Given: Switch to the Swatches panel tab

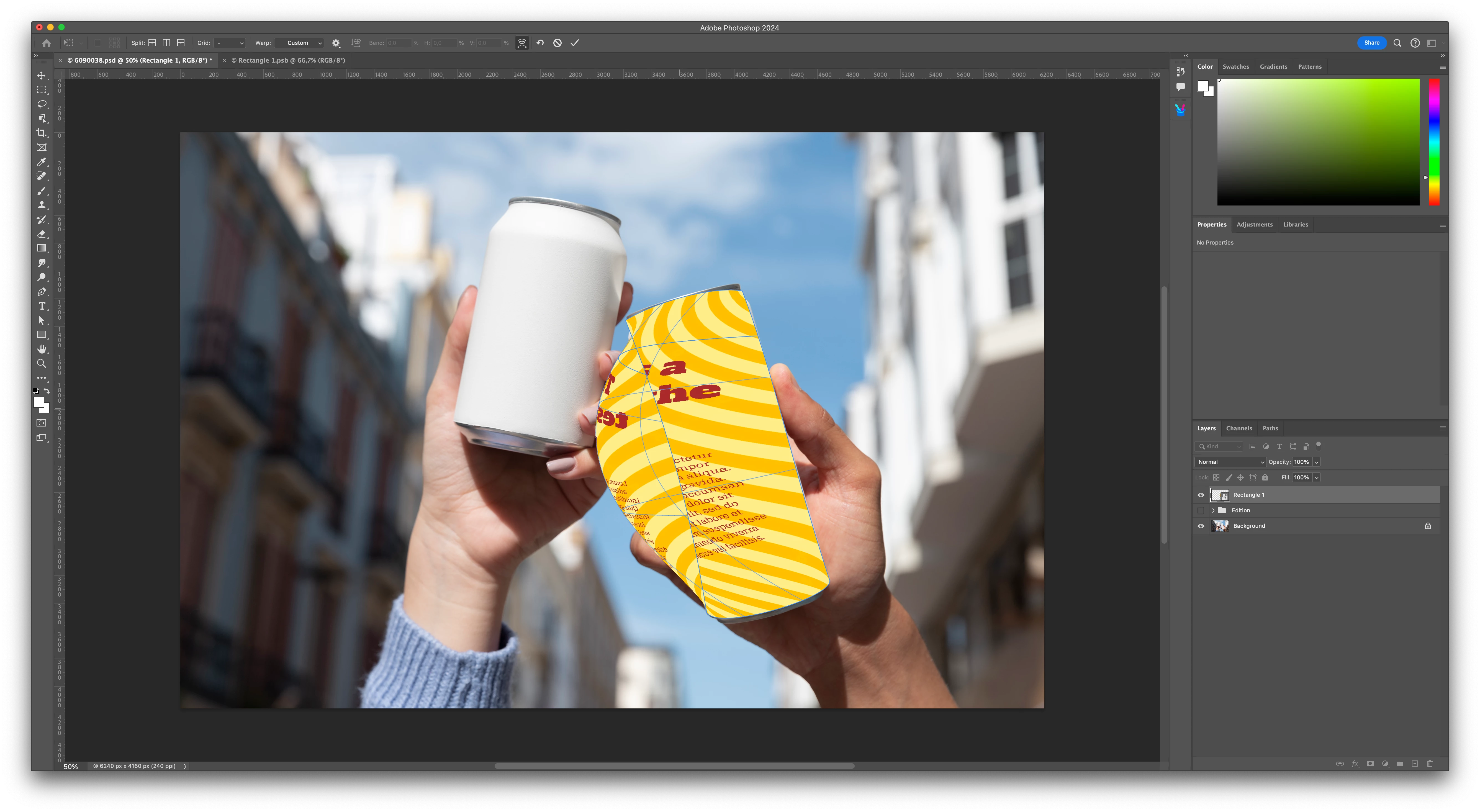Looking at the screenshot, I should click(1235, 67).
